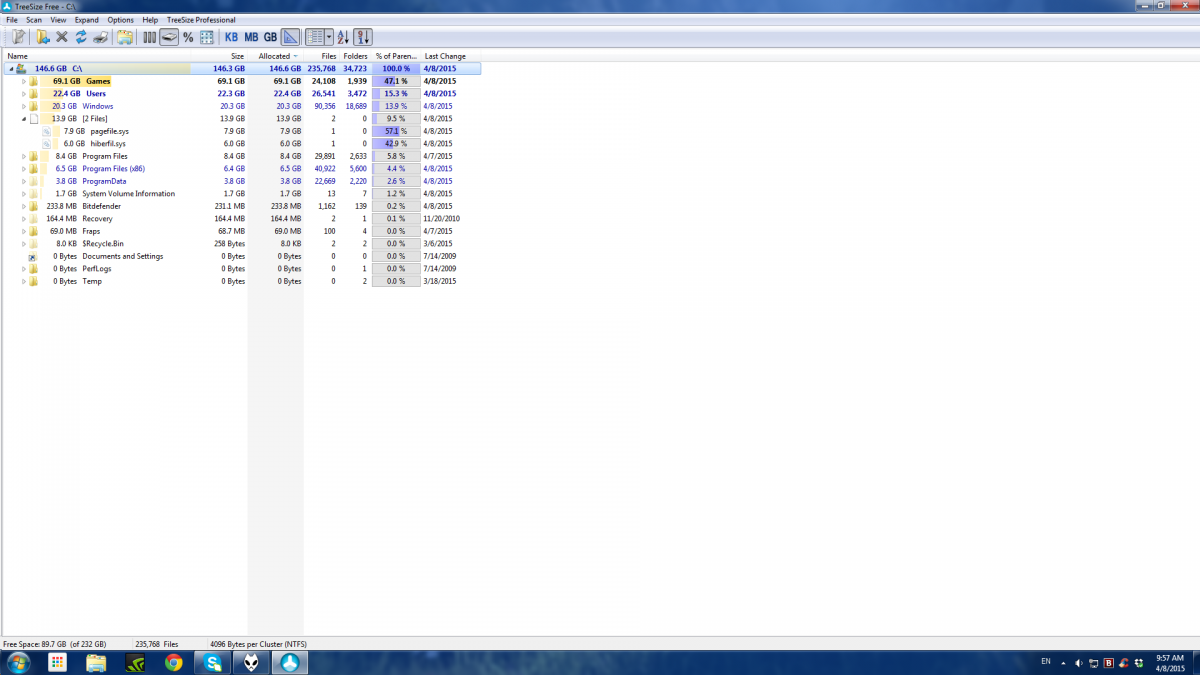Click the printer icon to print report
The image size is (1200, 675).
[100, 37]
